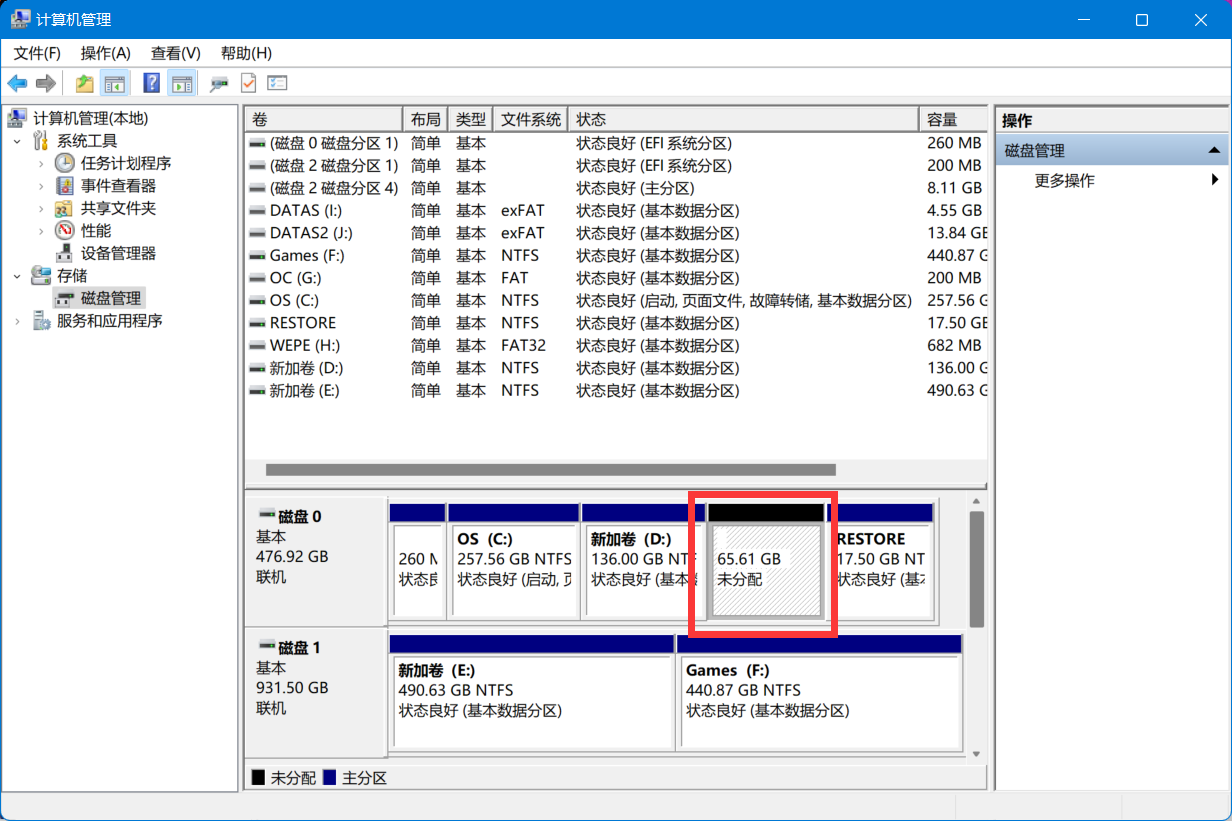Toggle the Show/Hide Console Tree button
The height and width of the screenshot is (821, 1232).
point(115,83)
